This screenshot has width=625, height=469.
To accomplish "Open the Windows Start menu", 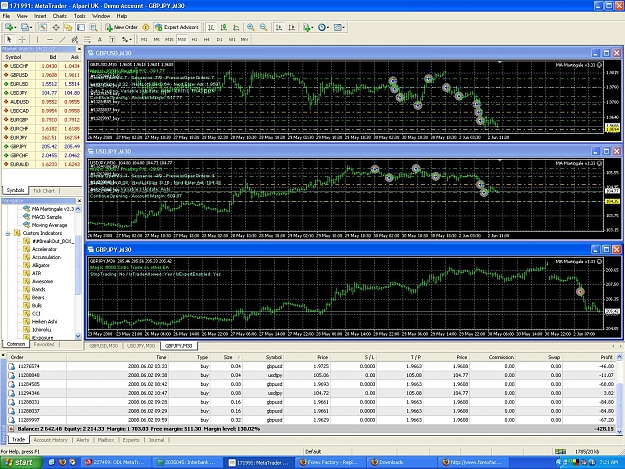I will (x=21, y=462).
